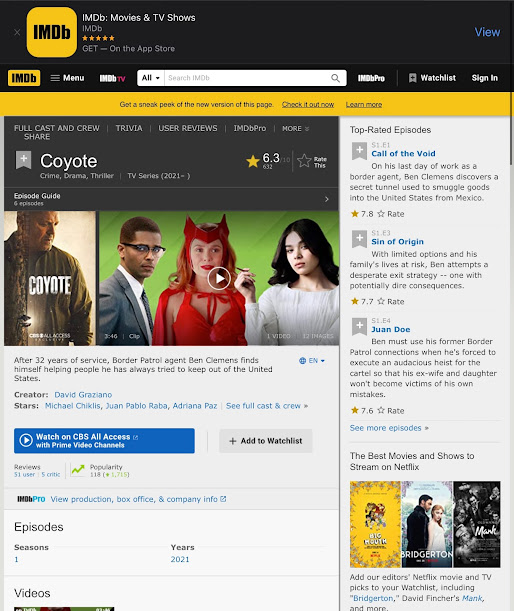Open IMDbPro from the navigation bar

[x=371, y=78]
